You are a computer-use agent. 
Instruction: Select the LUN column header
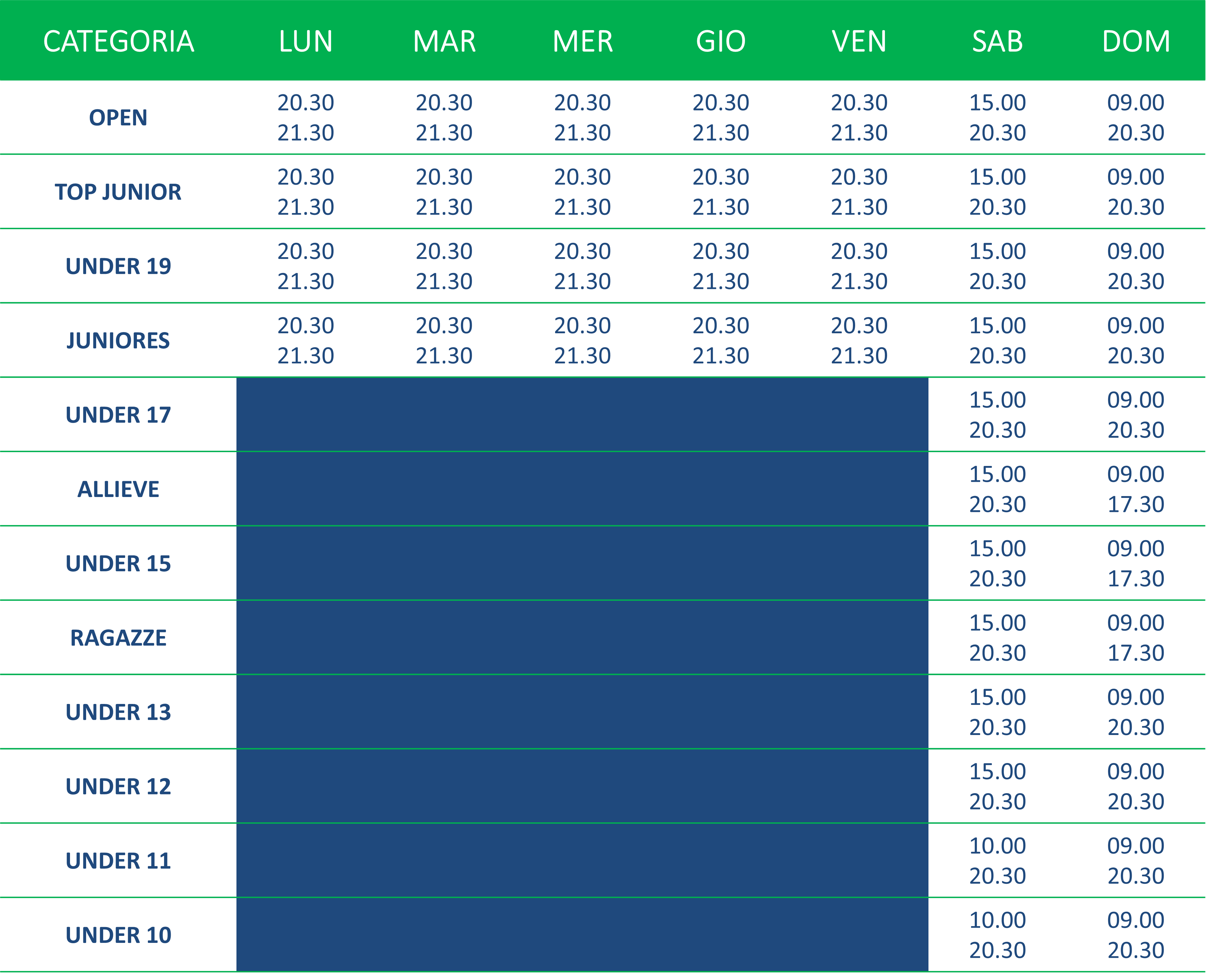click(306, 41)
